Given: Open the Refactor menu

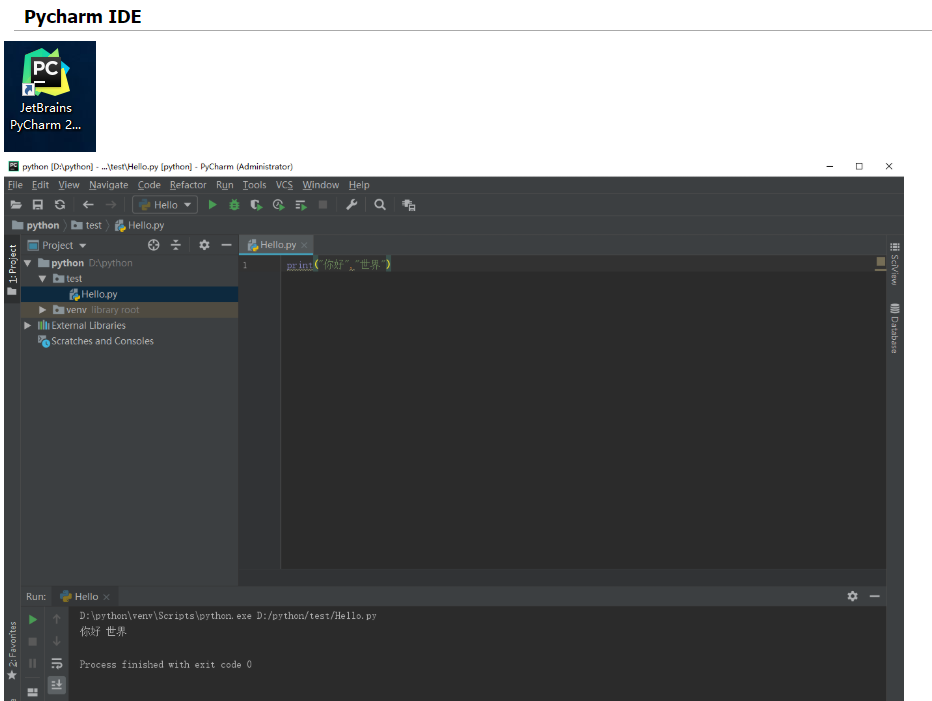Looking at the screenshot, I should [188, 185].
